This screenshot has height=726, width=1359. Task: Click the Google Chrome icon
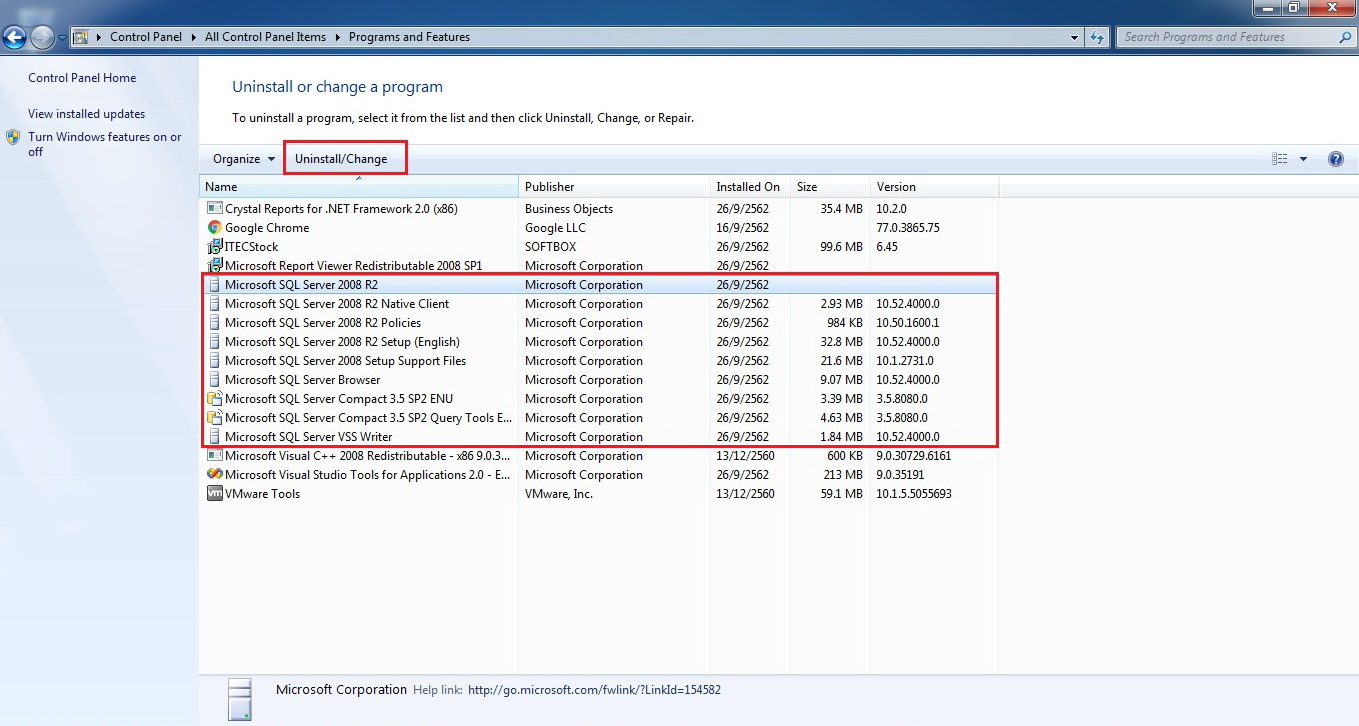coord(214,228)
